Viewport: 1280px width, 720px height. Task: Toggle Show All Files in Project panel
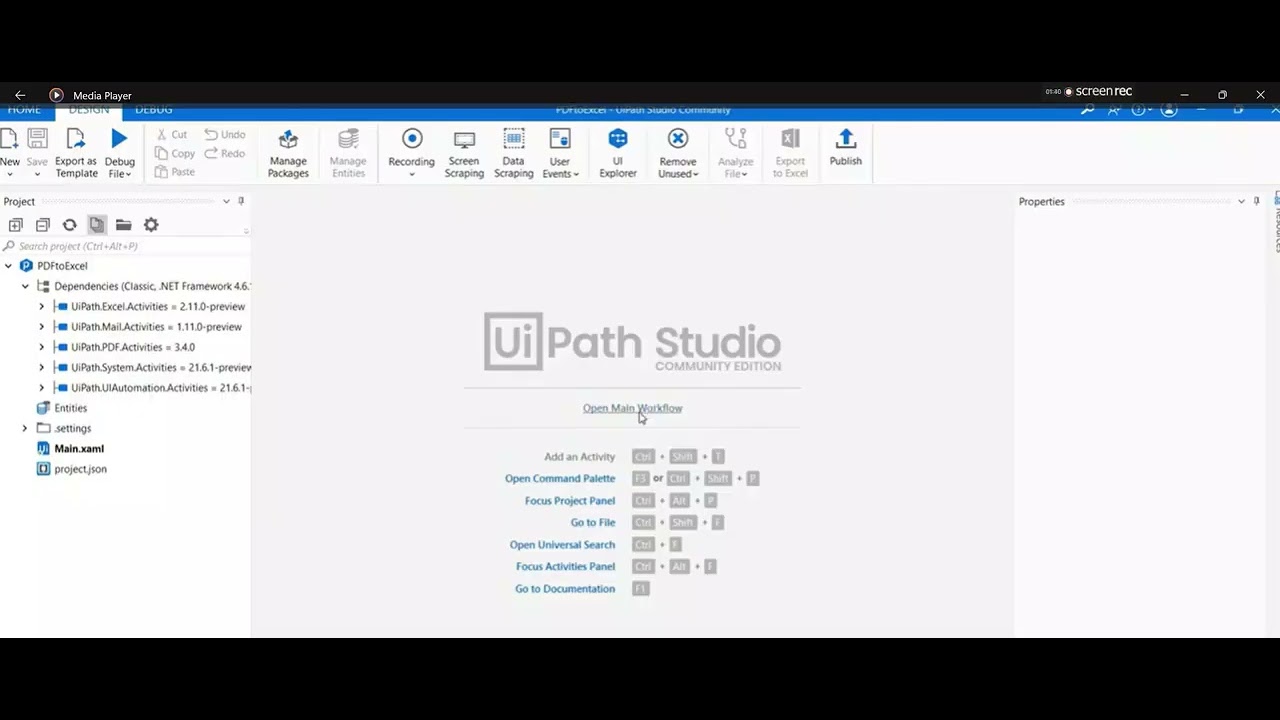pyautogui.click(x=96, y=225)
